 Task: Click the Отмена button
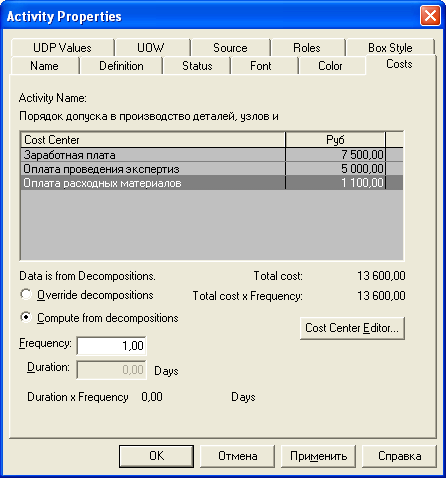tap(237, 456)
